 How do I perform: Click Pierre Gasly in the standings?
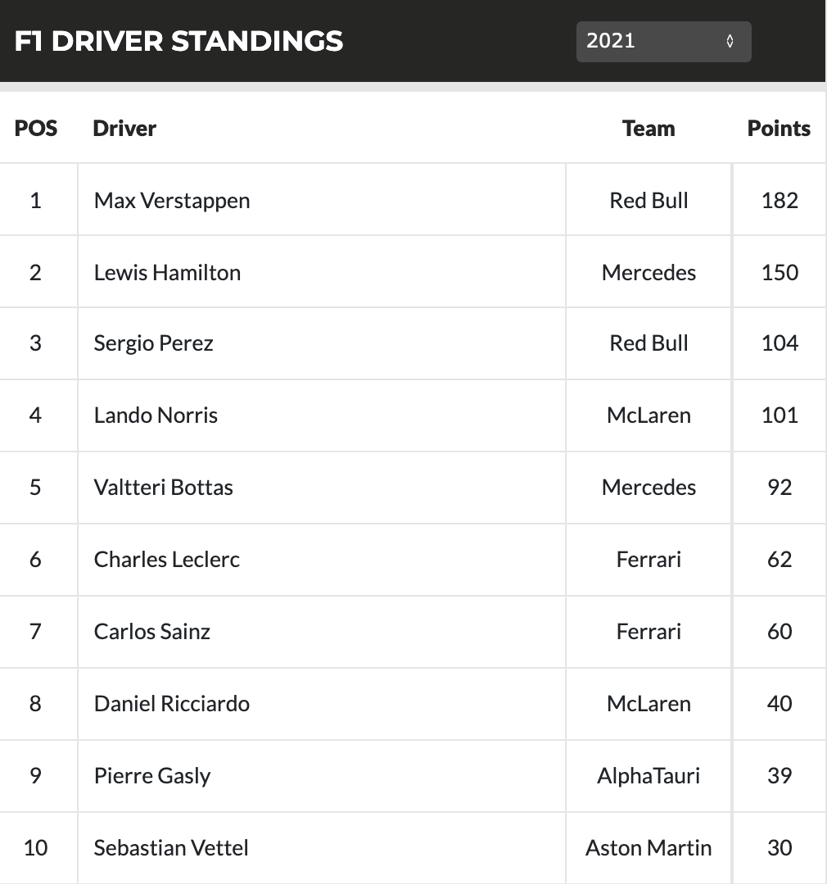(x=152, y=776)
